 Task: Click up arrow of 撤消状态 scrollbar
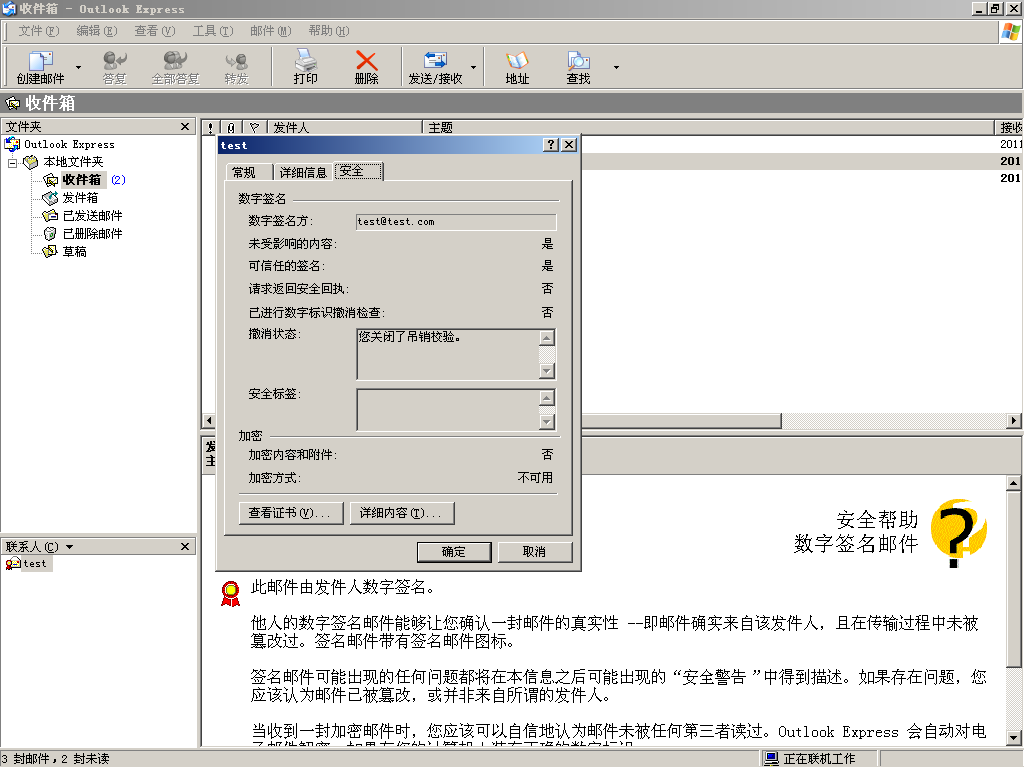[547, 338]
